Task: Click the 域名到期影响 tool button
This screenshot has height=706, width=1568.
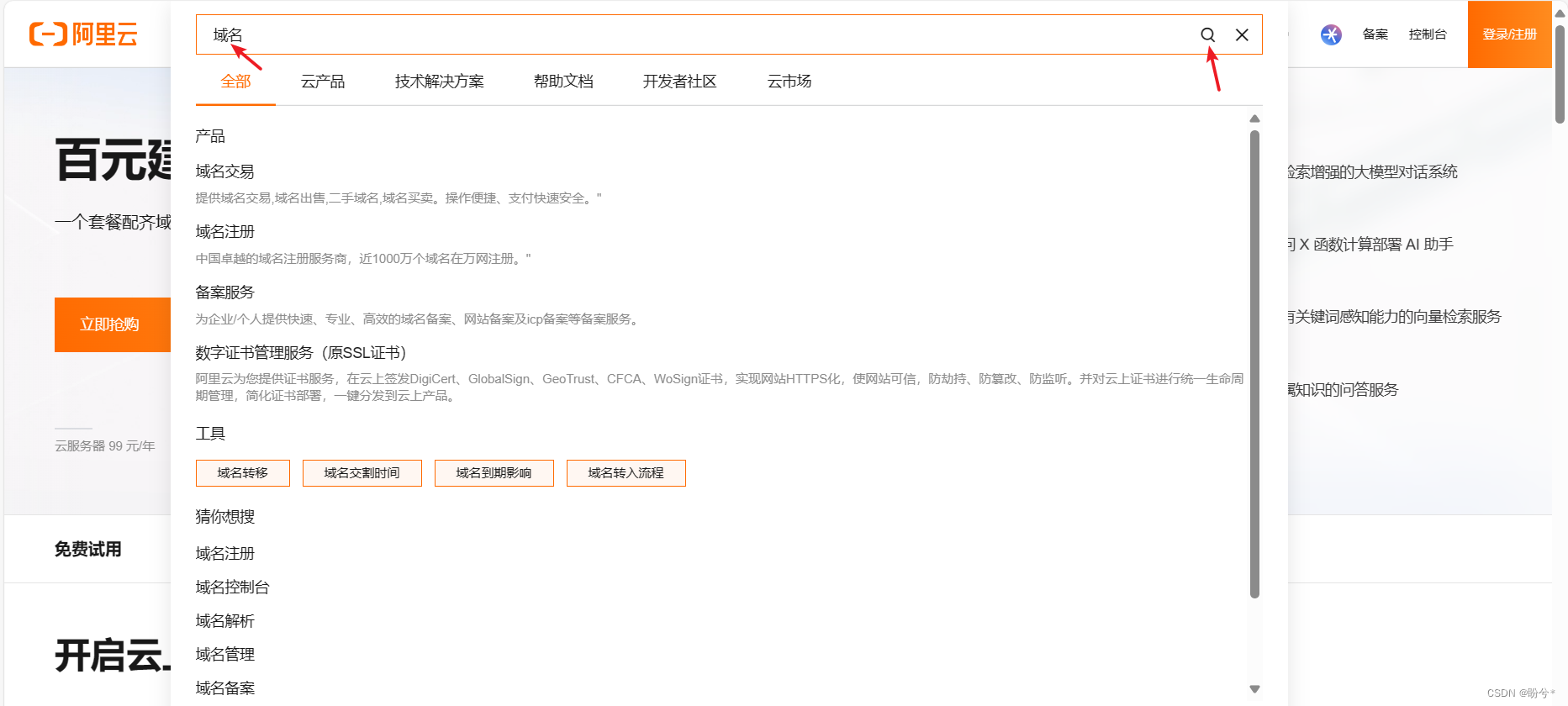Action: click(x=494, y=473)
